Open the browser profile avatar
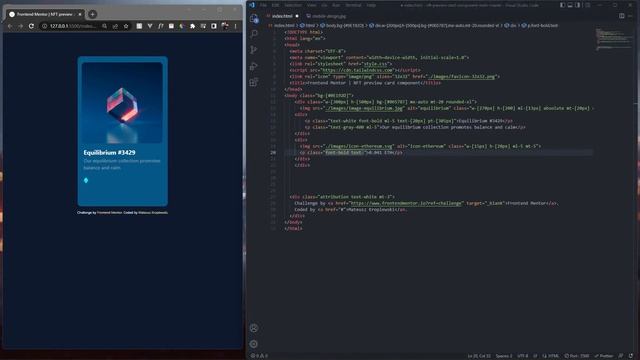 [225, 26]
